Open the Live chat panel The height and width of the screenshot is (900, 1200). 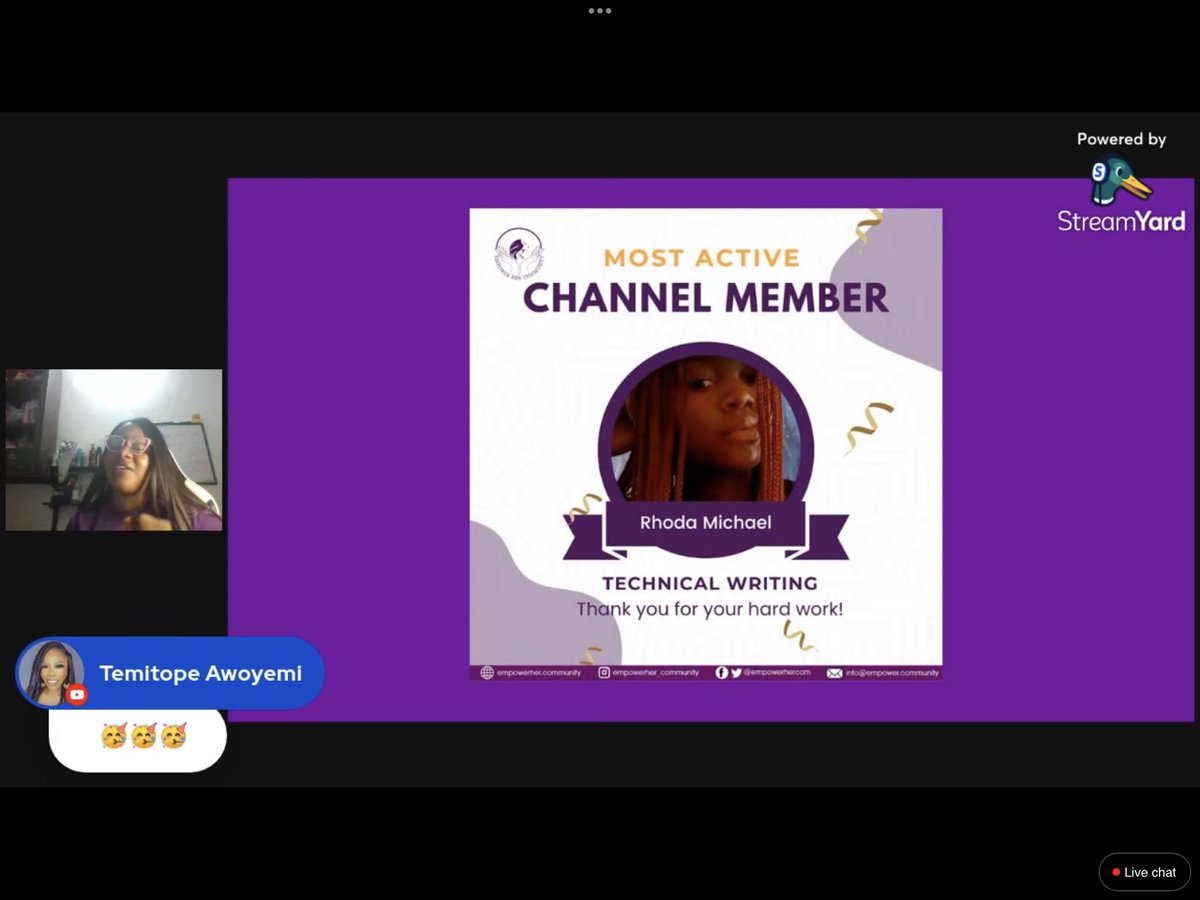point(1144,872)
